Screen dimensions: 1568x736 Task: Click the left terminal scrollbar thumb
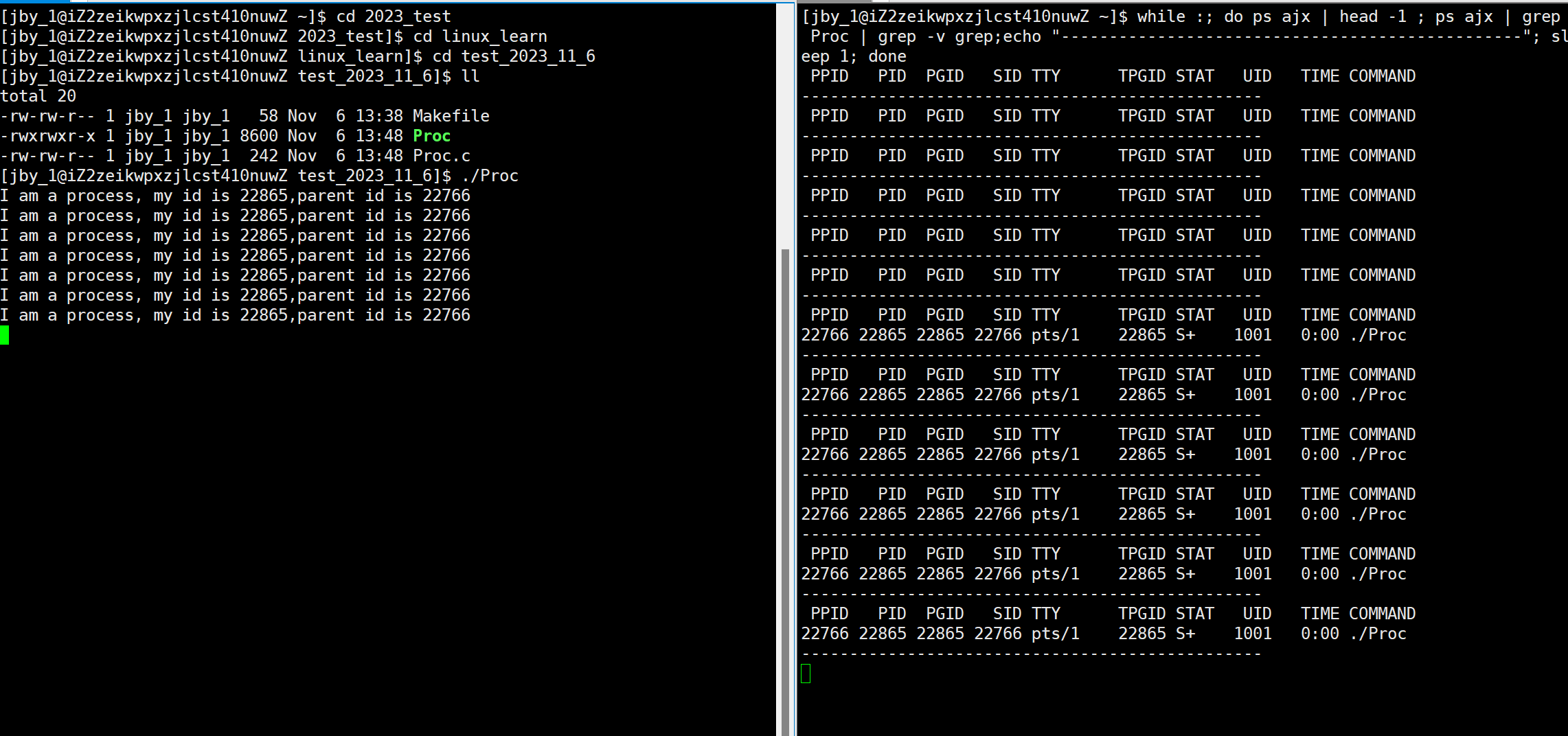click(x=785, y=492)
